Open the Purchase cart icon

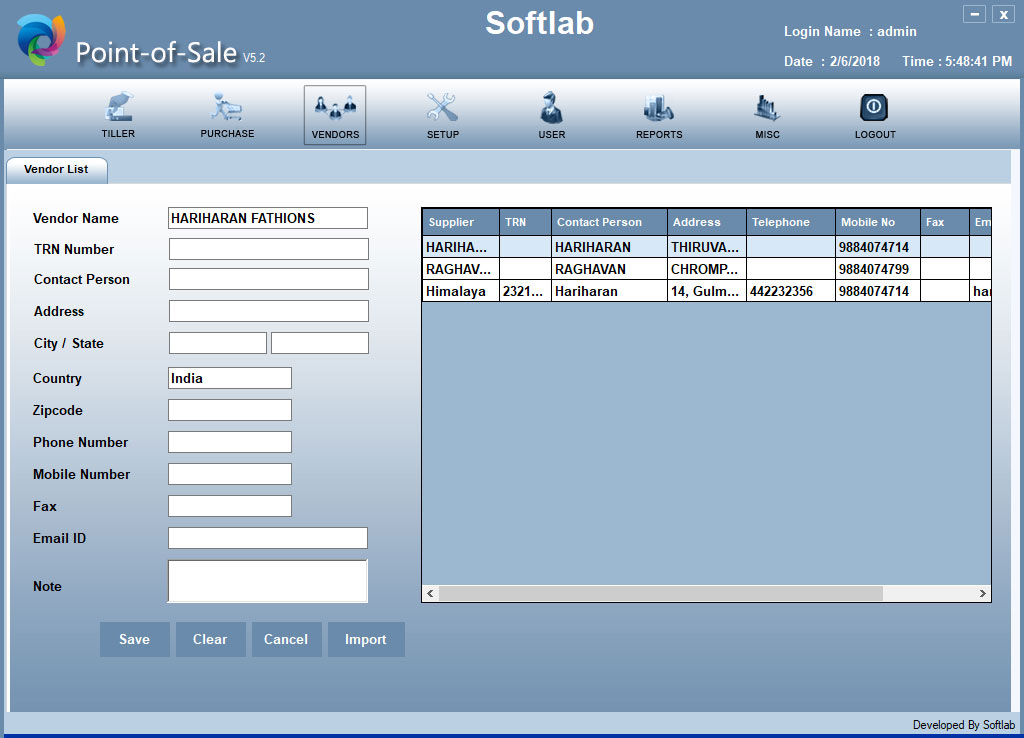point(227,108)
